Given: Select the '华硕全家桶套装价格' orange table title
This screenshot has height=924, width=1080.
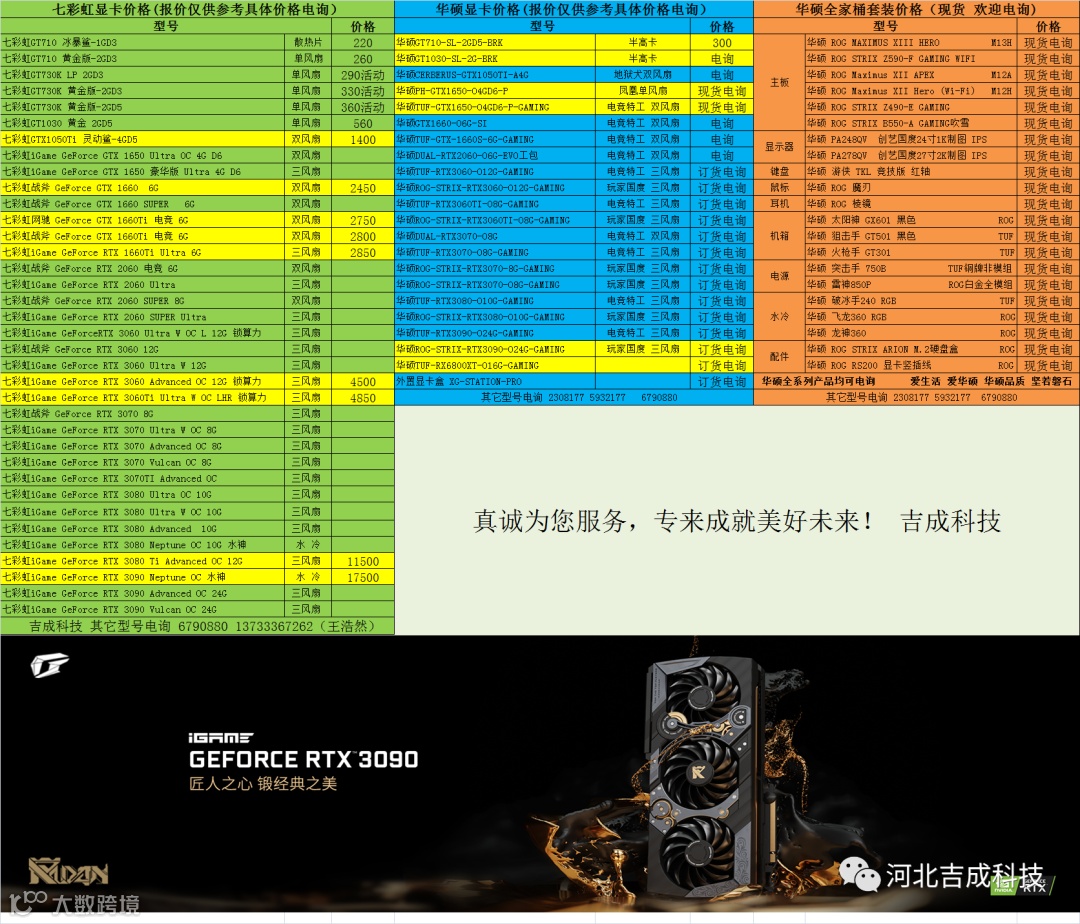Looking at the screenshot, I should [x=917, y=9].
